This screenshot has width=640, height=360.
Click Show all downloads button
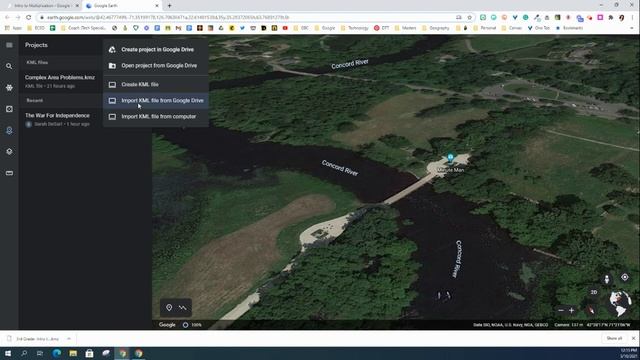[x=614, y=338]
